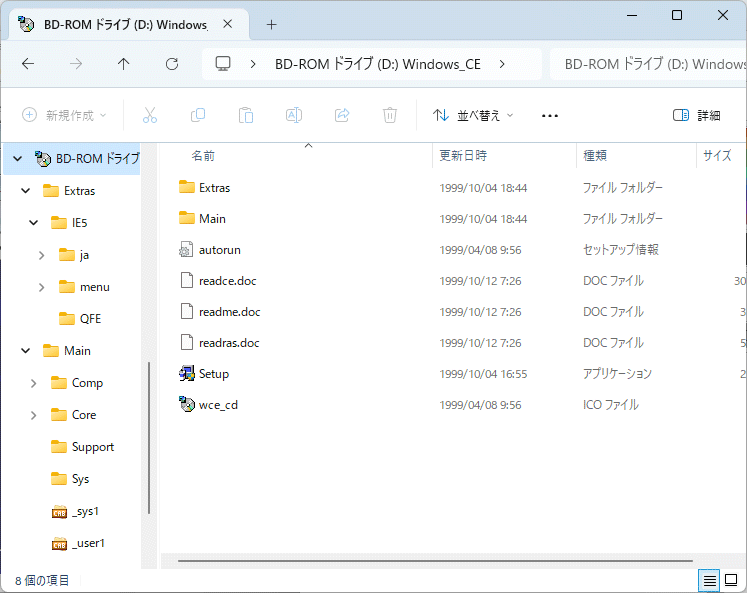This screenshot has width=747, height=593.
Task: Click the horizontal scrollbar of file list
Action: click(435, 561)
